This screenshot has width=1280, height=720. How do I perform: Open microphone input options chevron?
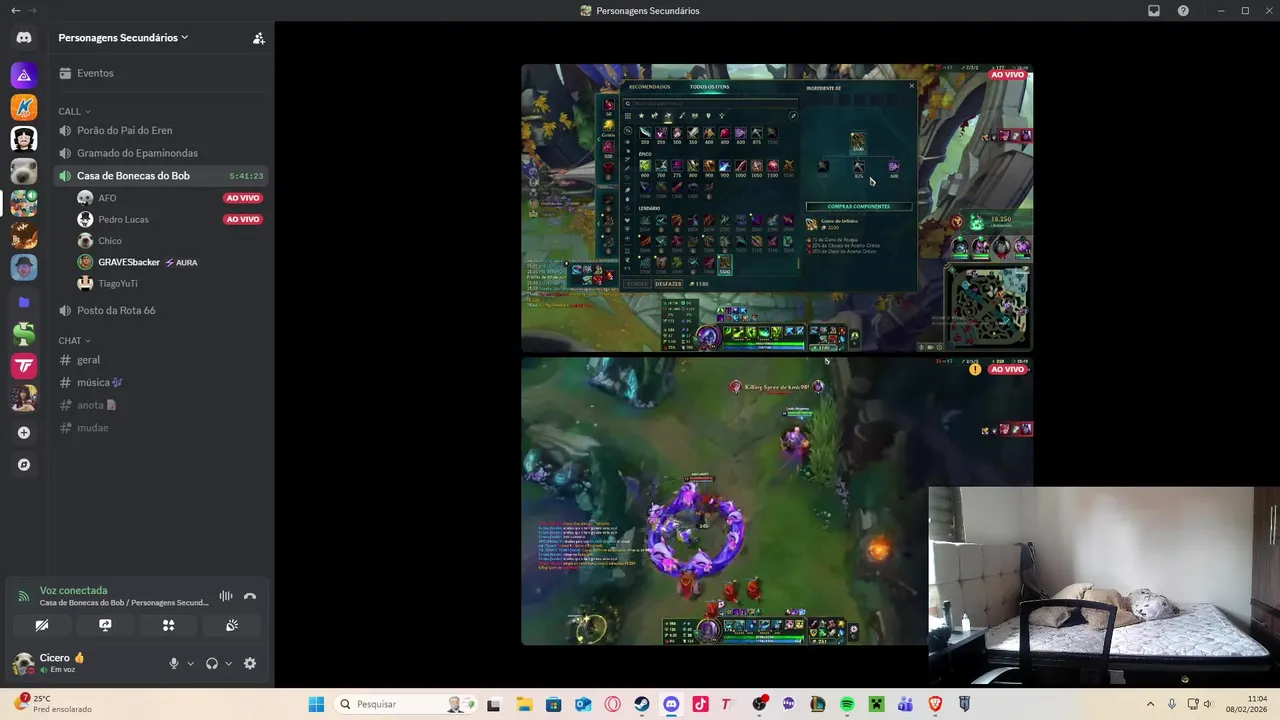pyautogui.click(x=190, y=663)
